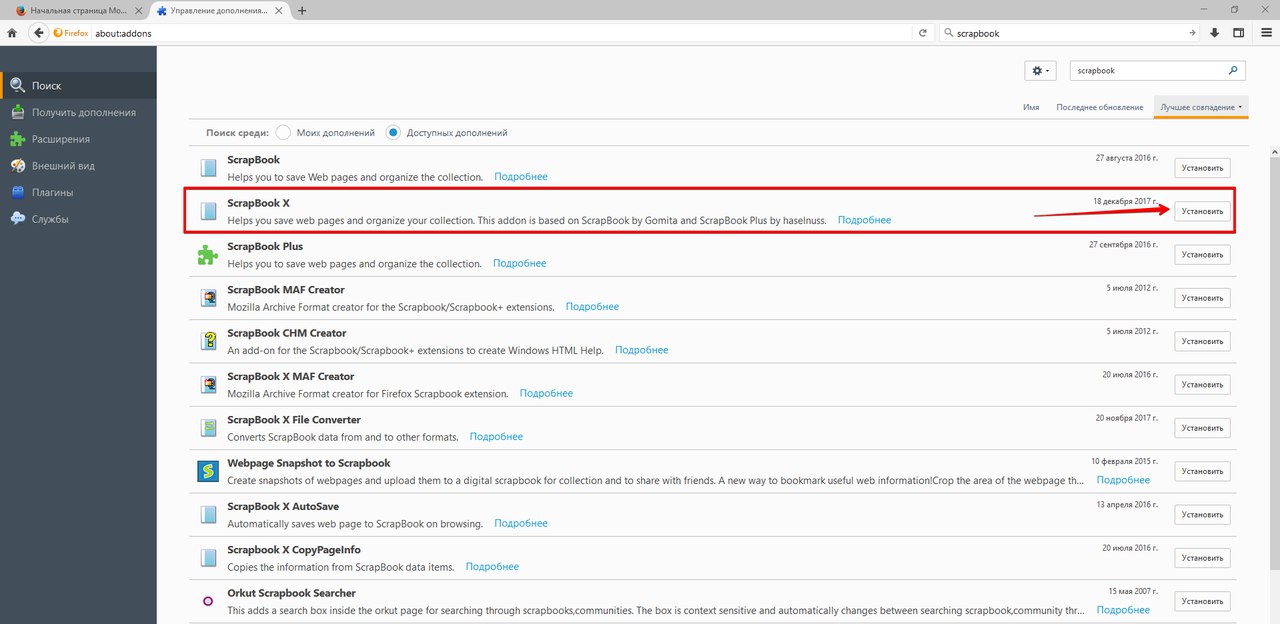The image size is (1280, 624).
Task: Open Службы services category
Action: coord(78,219)
